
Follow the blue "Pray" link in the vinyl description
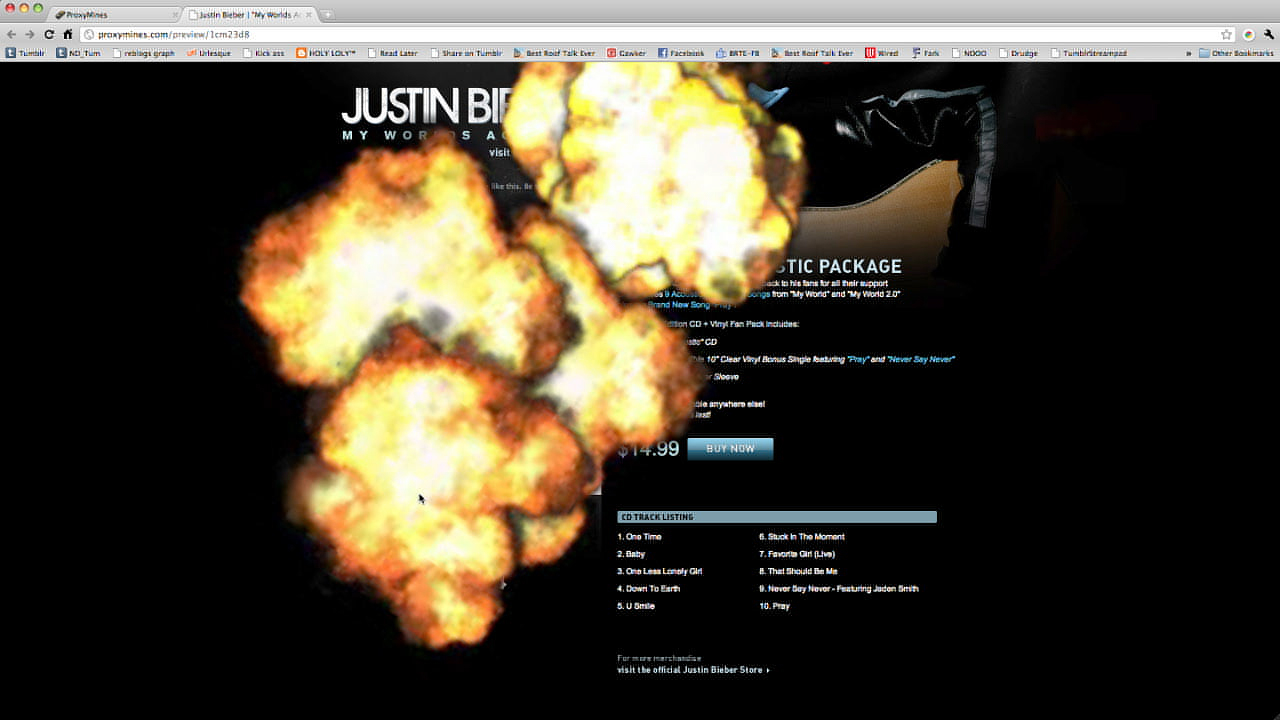[x=859, y=359]
